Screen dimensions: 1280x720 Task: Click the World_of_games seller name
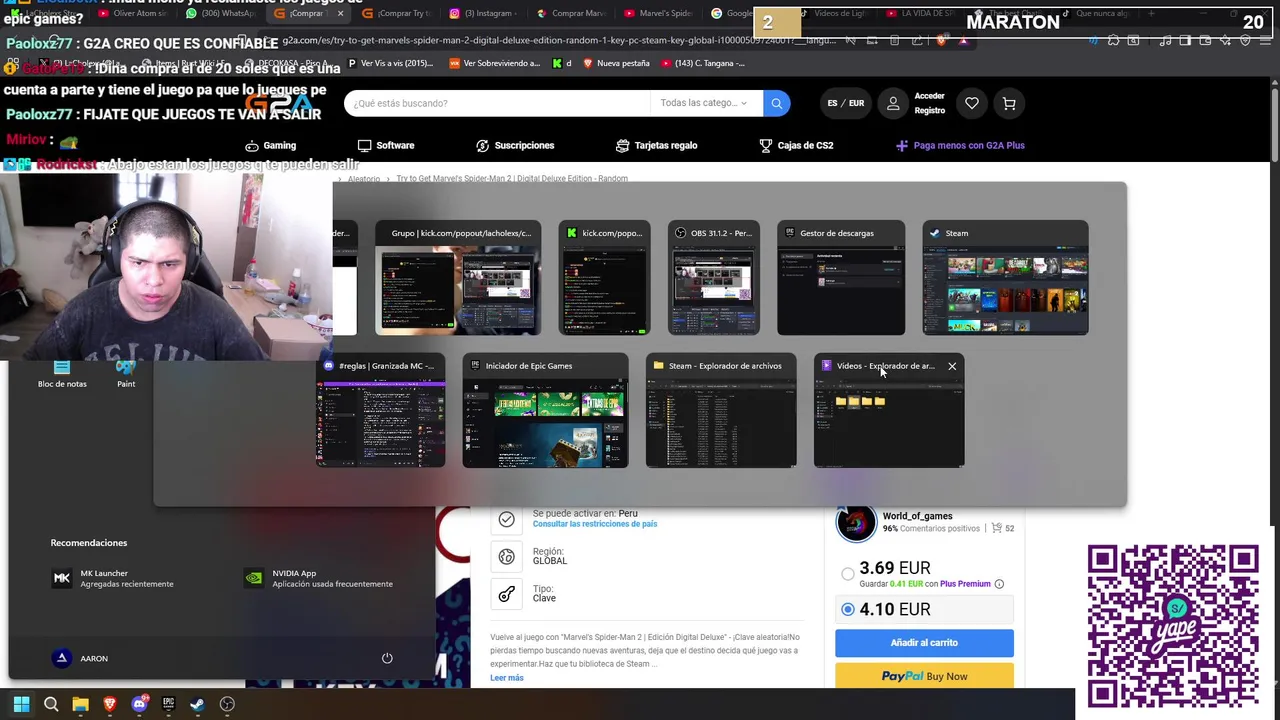[x=917, y=516]
